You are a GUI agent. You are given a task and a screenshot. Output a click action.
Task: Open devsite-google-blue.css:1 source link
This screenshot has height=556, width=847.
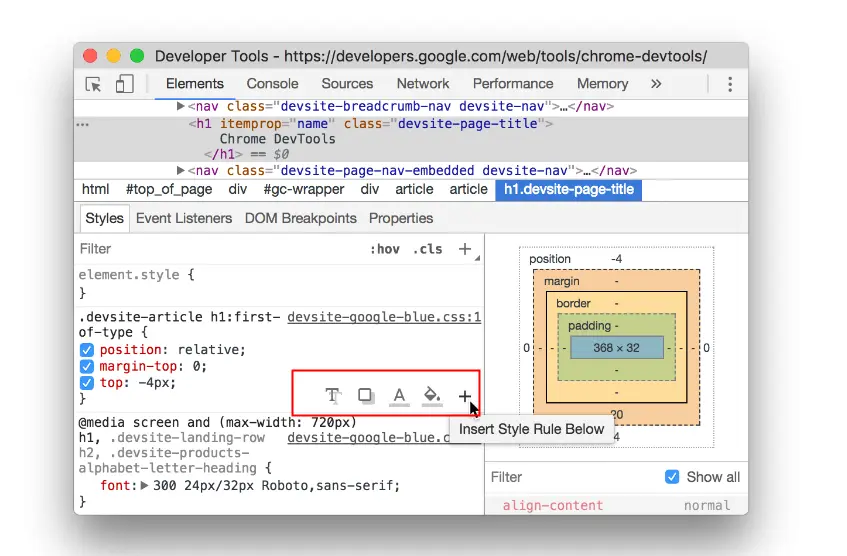click(x=384, y=317)
